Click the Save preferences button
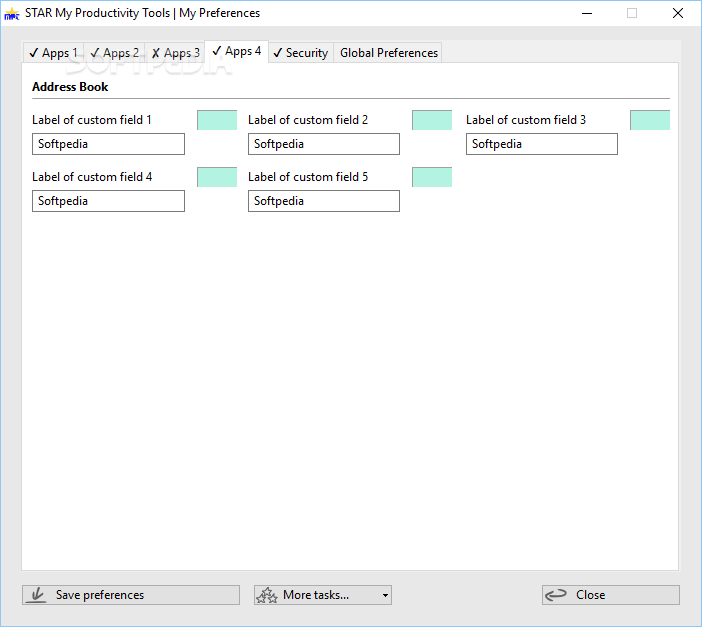The image size is (702, 627). 131,595
